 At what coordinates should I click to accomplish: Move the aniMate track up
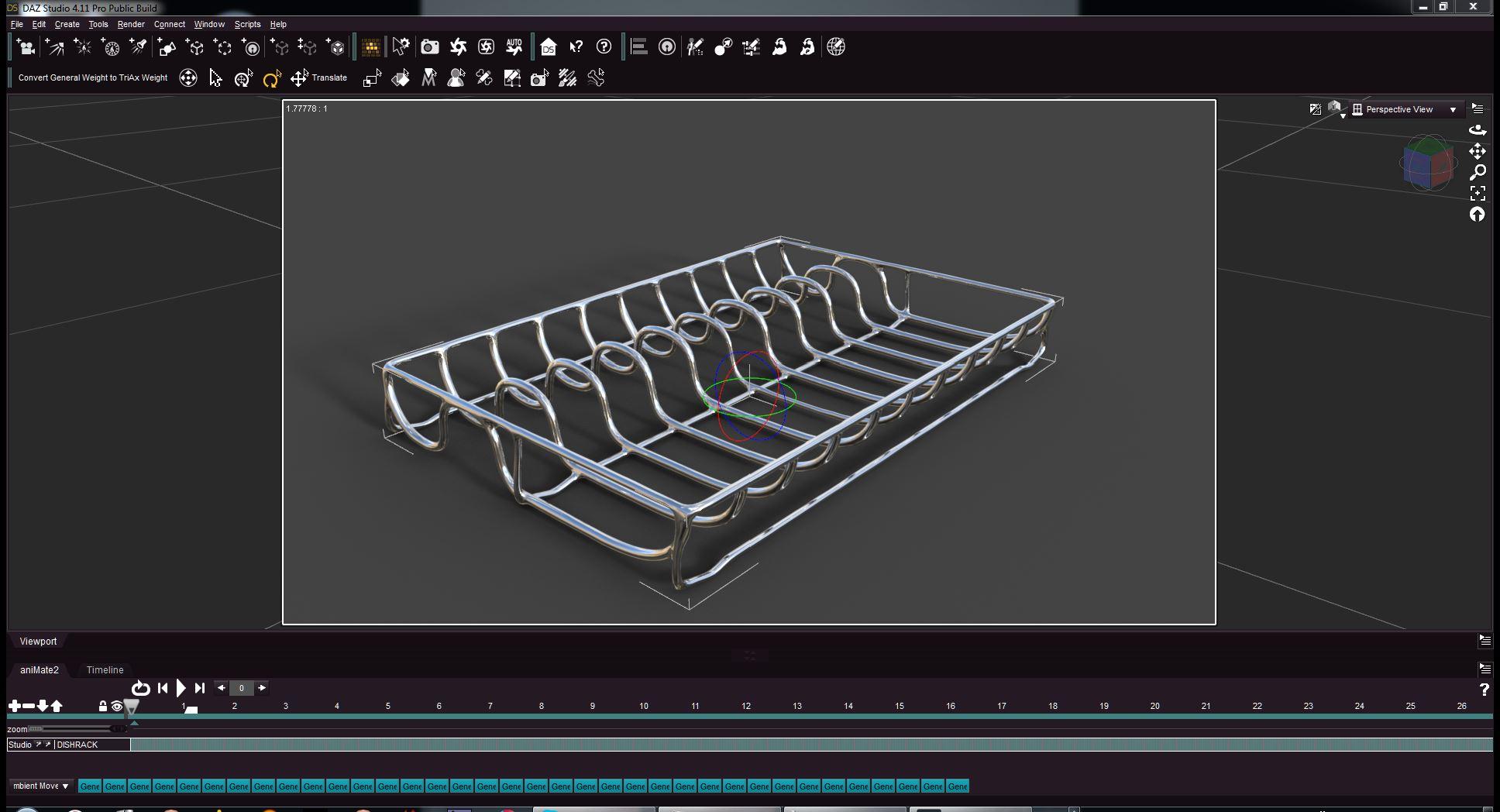[x=57, y=706]
